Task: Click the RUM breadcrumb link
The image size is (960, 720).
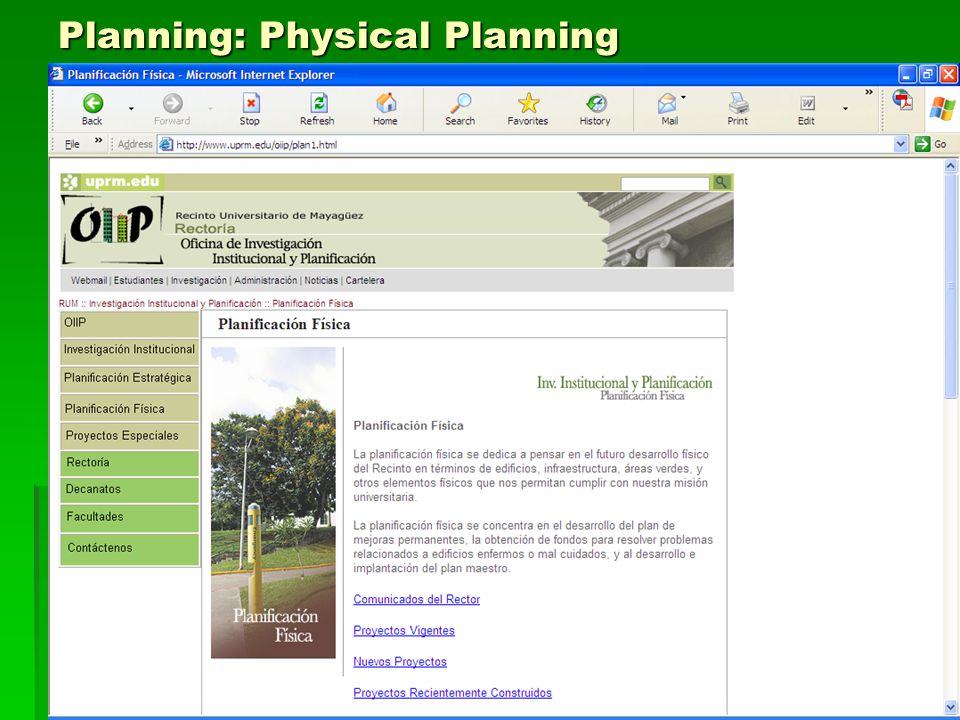Action: [69, 304]
